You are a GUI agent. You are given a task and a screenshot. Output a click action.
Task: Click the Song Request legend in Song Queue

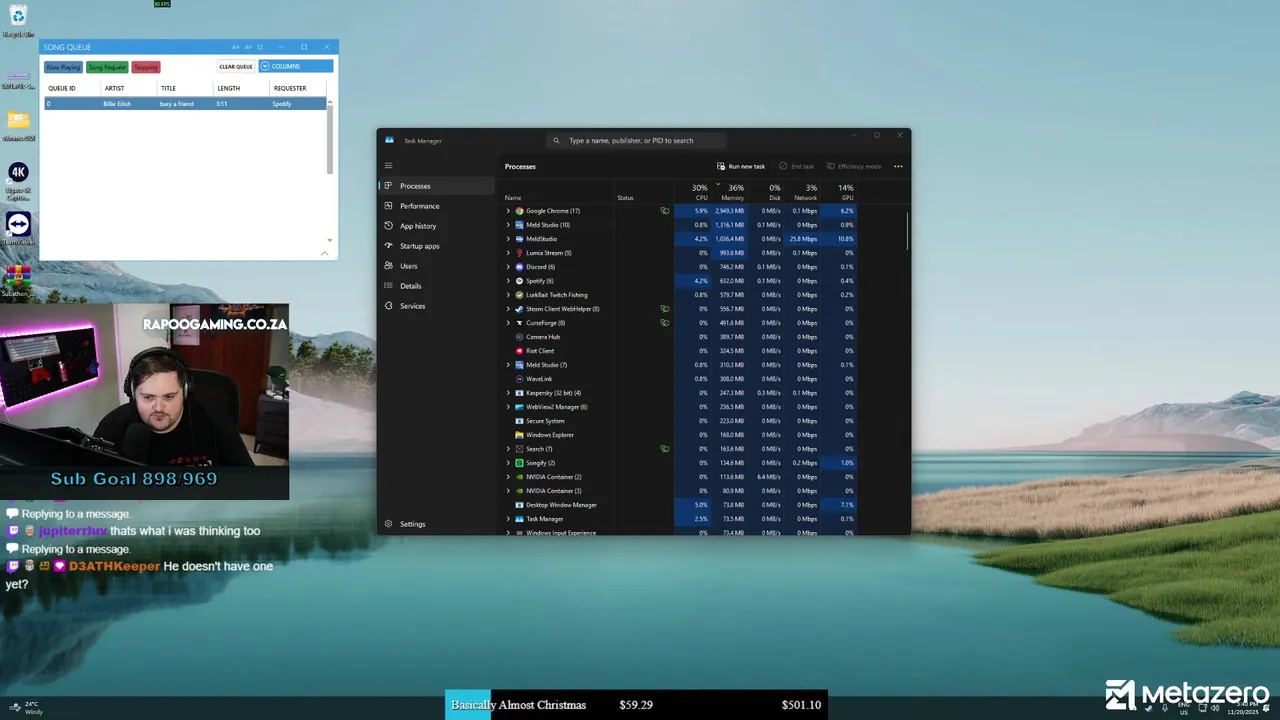pyautogui.click(x=107, y=67)
